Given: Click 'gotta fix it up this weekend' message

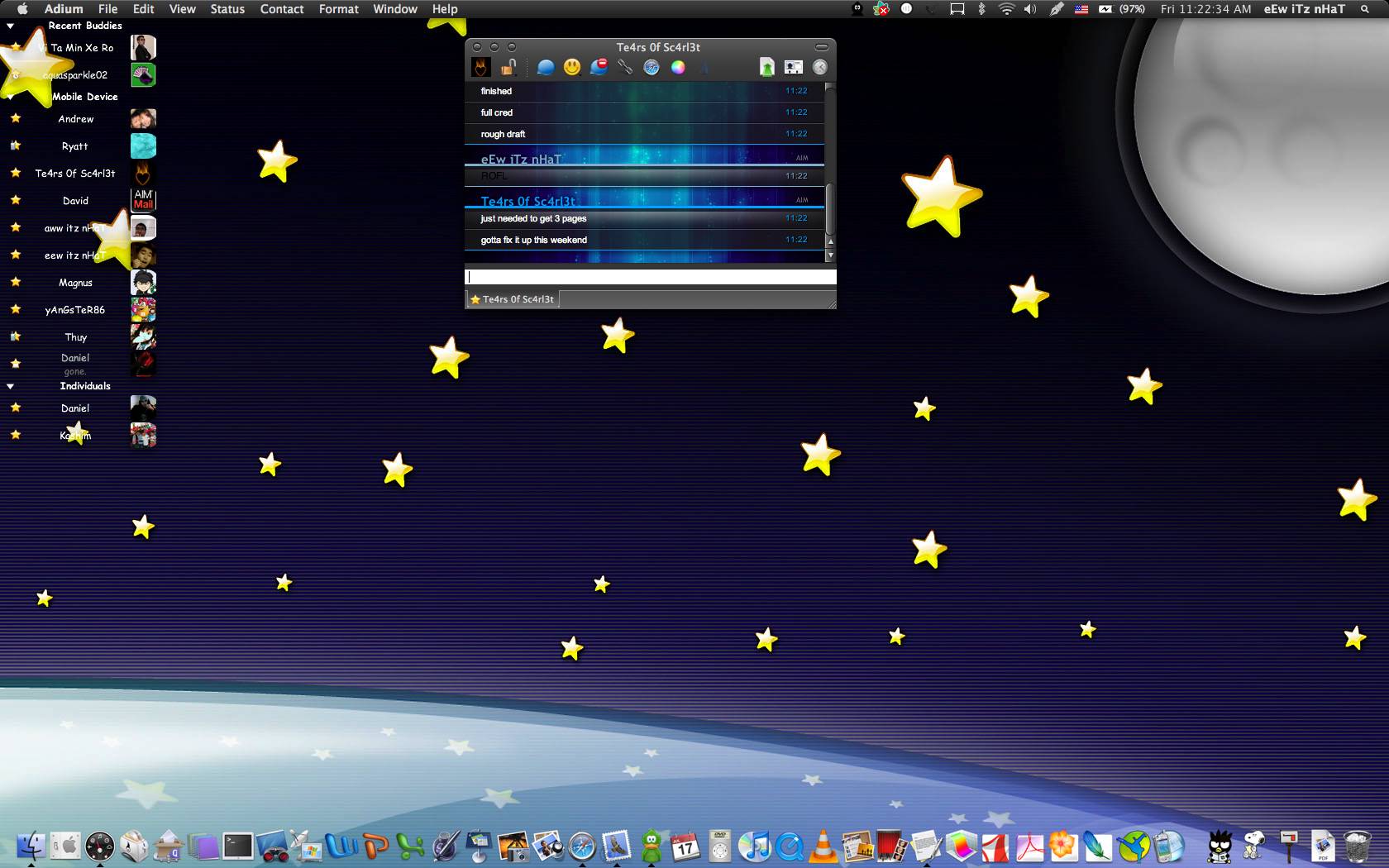Looking at the screenshot, I should (533, 240).
